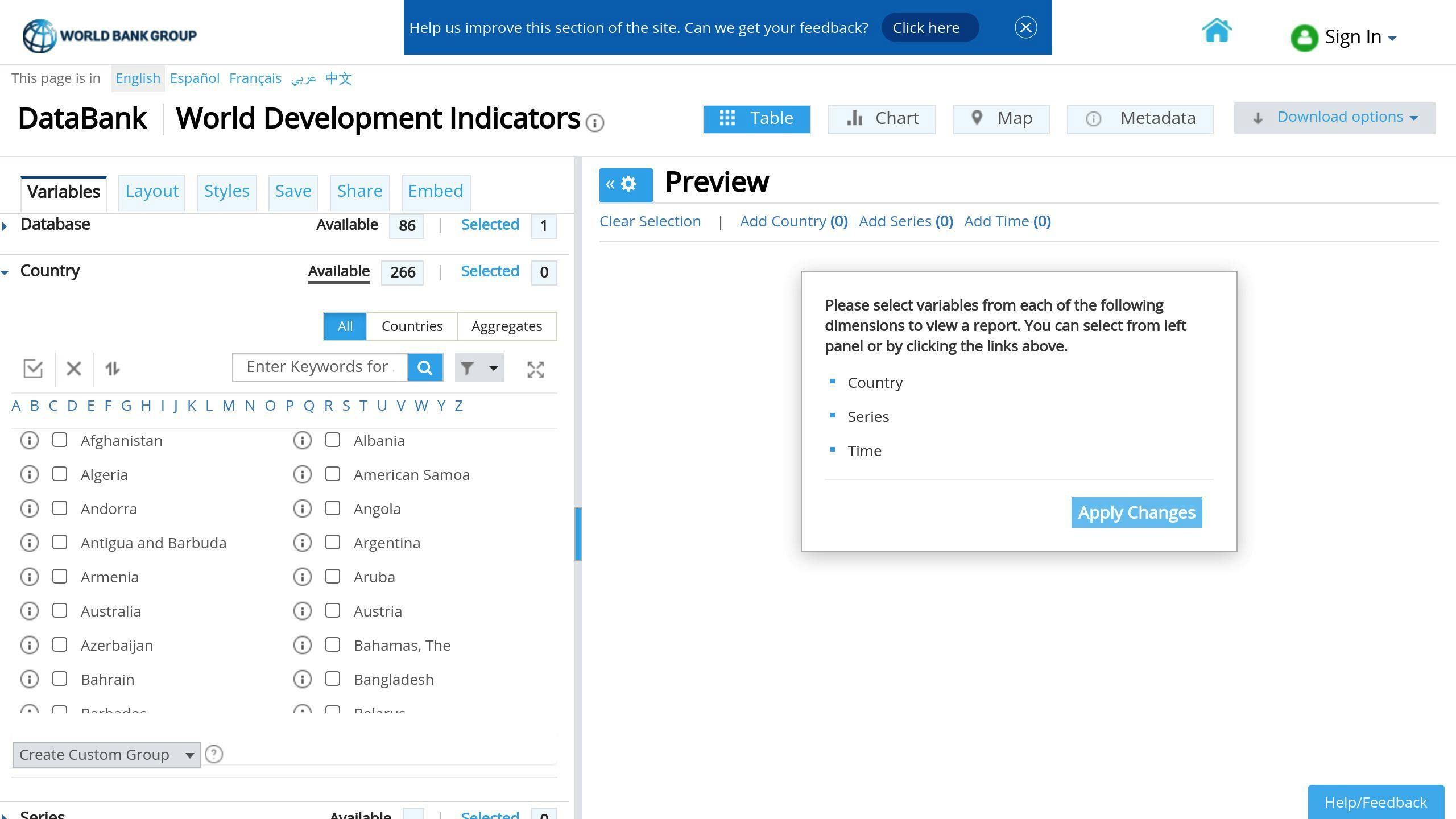Viewport: 1456px width, 819px height.
Task: Show info for Antigua and Barbuda
Action: (x=30, y=543)
